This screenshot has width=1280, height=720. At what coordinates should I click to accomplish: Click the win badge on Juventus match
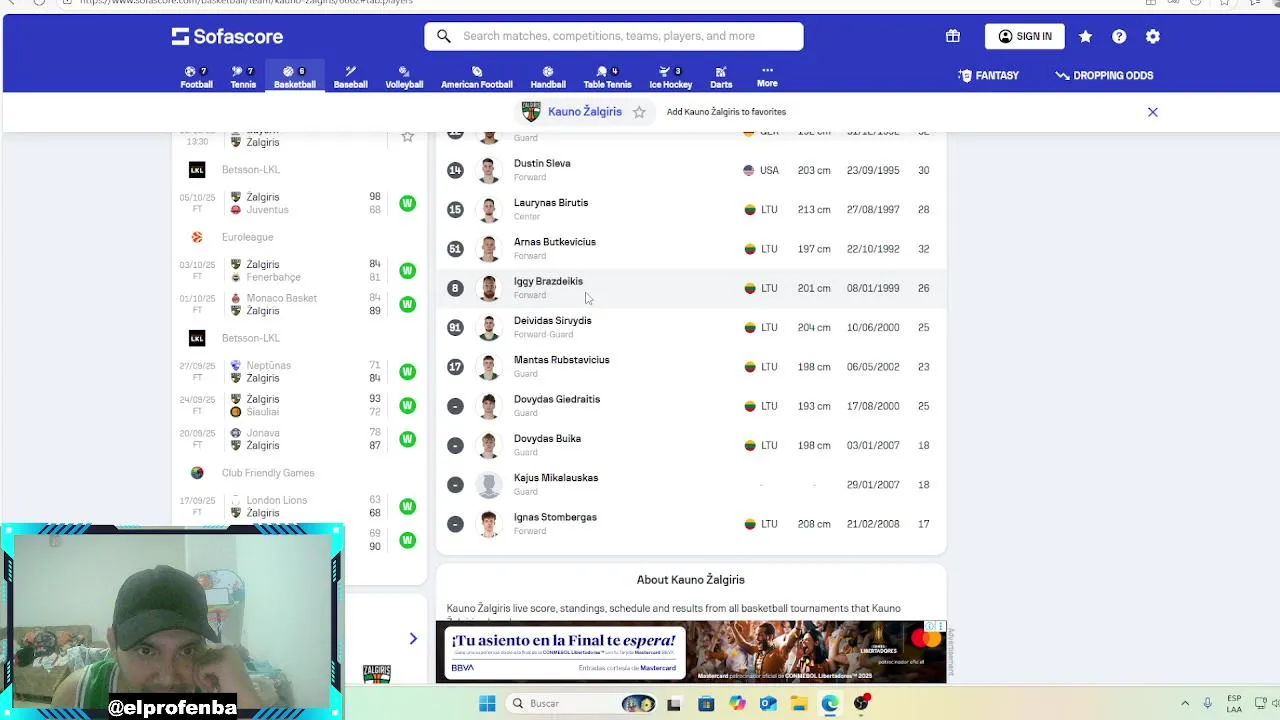407,203
